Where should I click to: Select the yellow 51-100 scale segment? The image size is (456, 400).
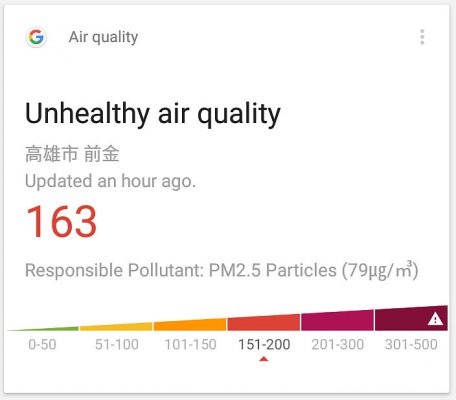(116, 326)
